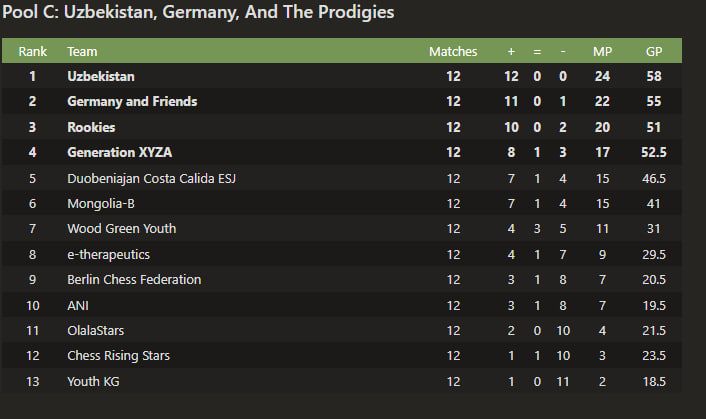
Task: Click the Mongolia-B team name
Action: click(101, 204)
